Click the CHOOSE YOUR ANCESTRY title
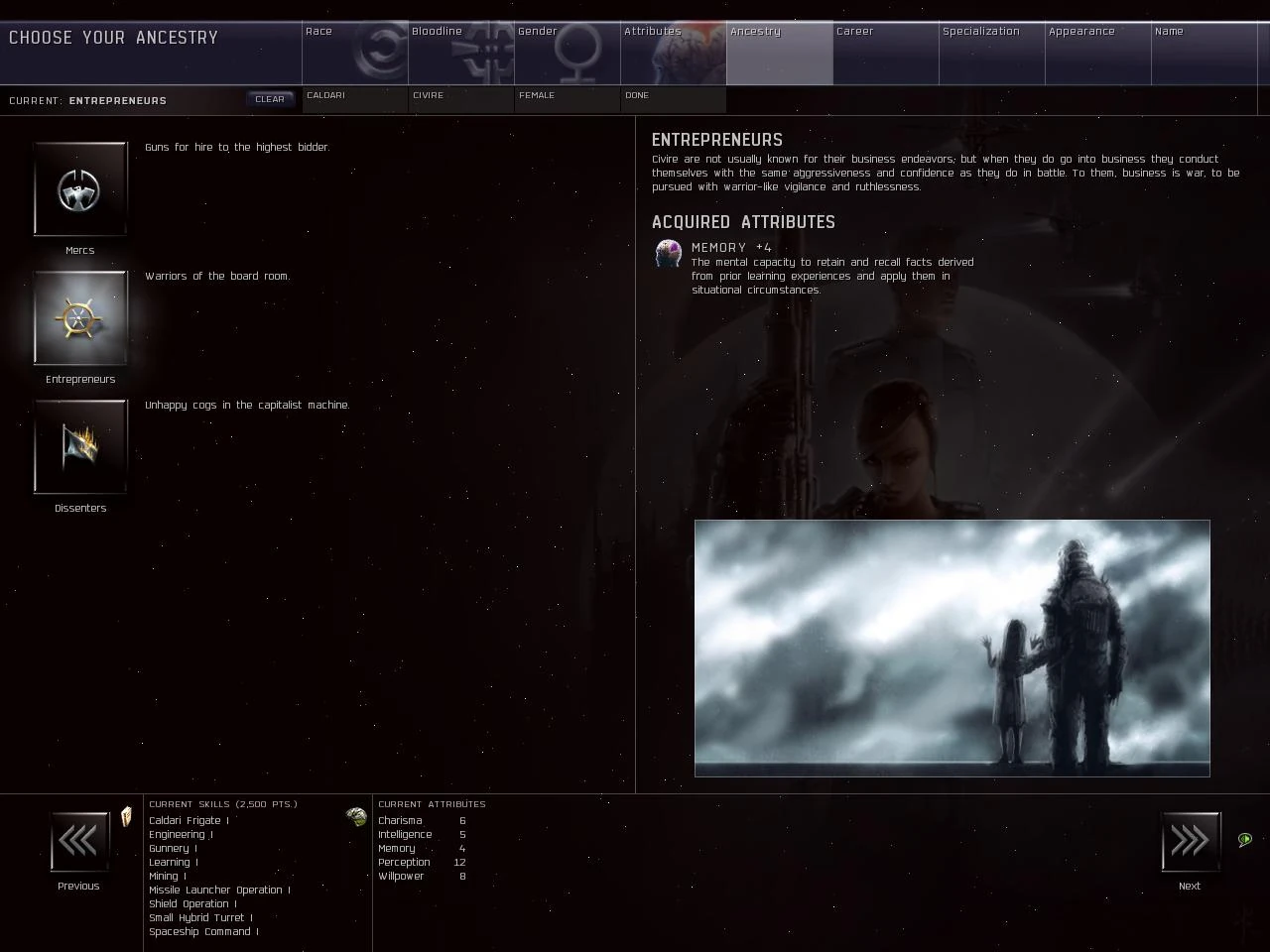Viewport: 1270px width, 952px height. (113, 38)
